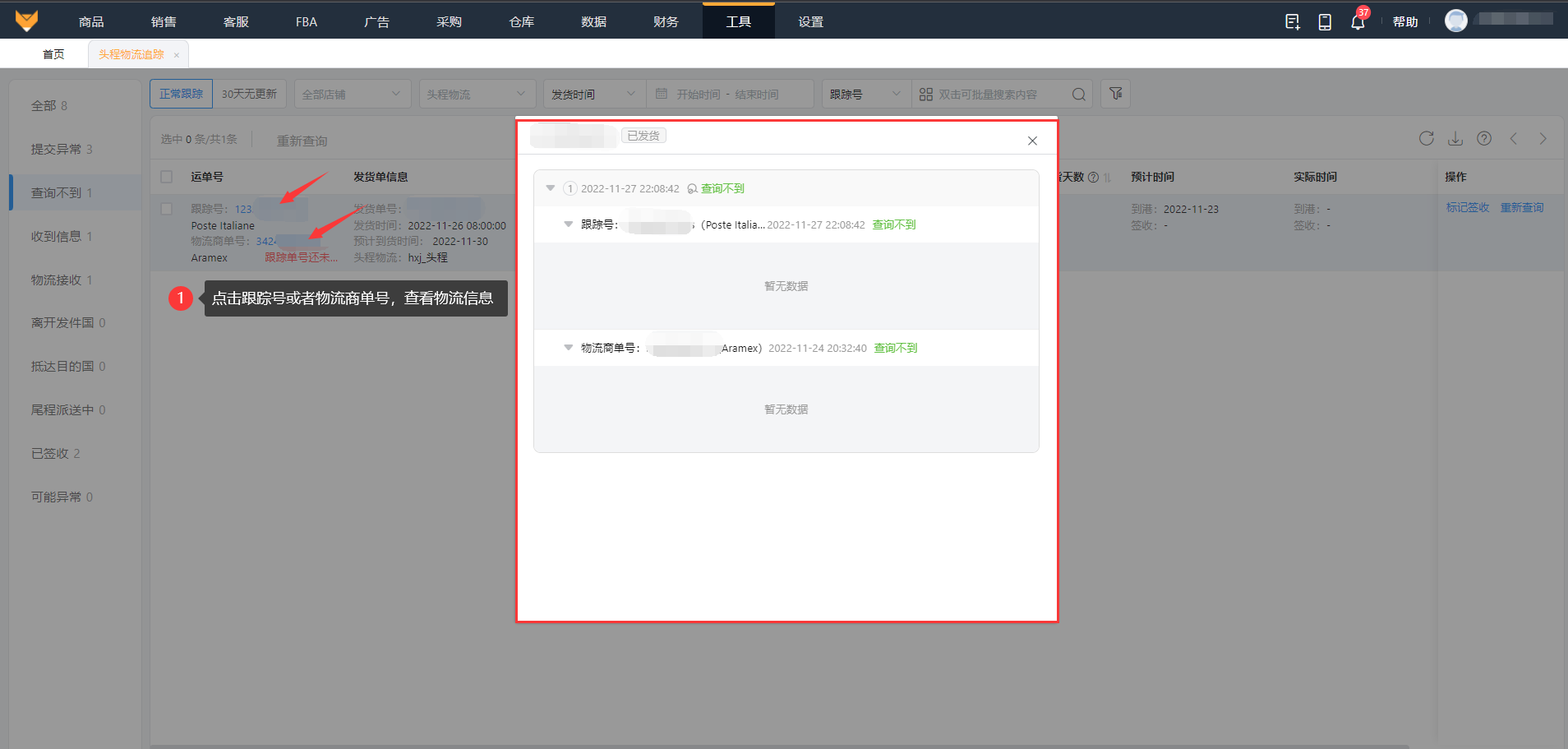Image resolution: width=1568 pixels, height=749 pixels.
Task: Click the 重新查询 batch button
Action: 302,141
